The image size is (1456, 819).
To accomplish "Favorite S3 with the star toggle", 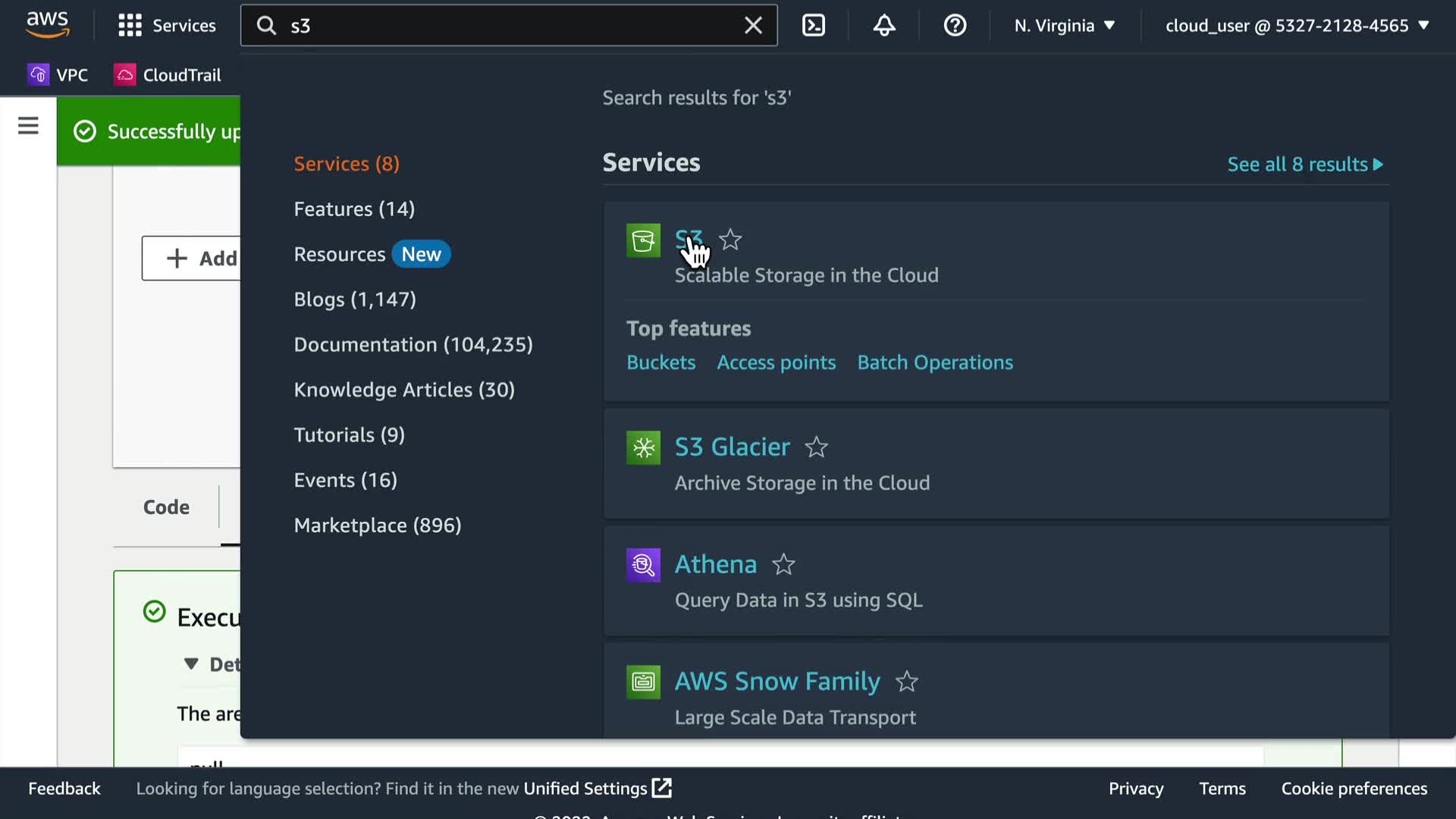I will [730, 240].
